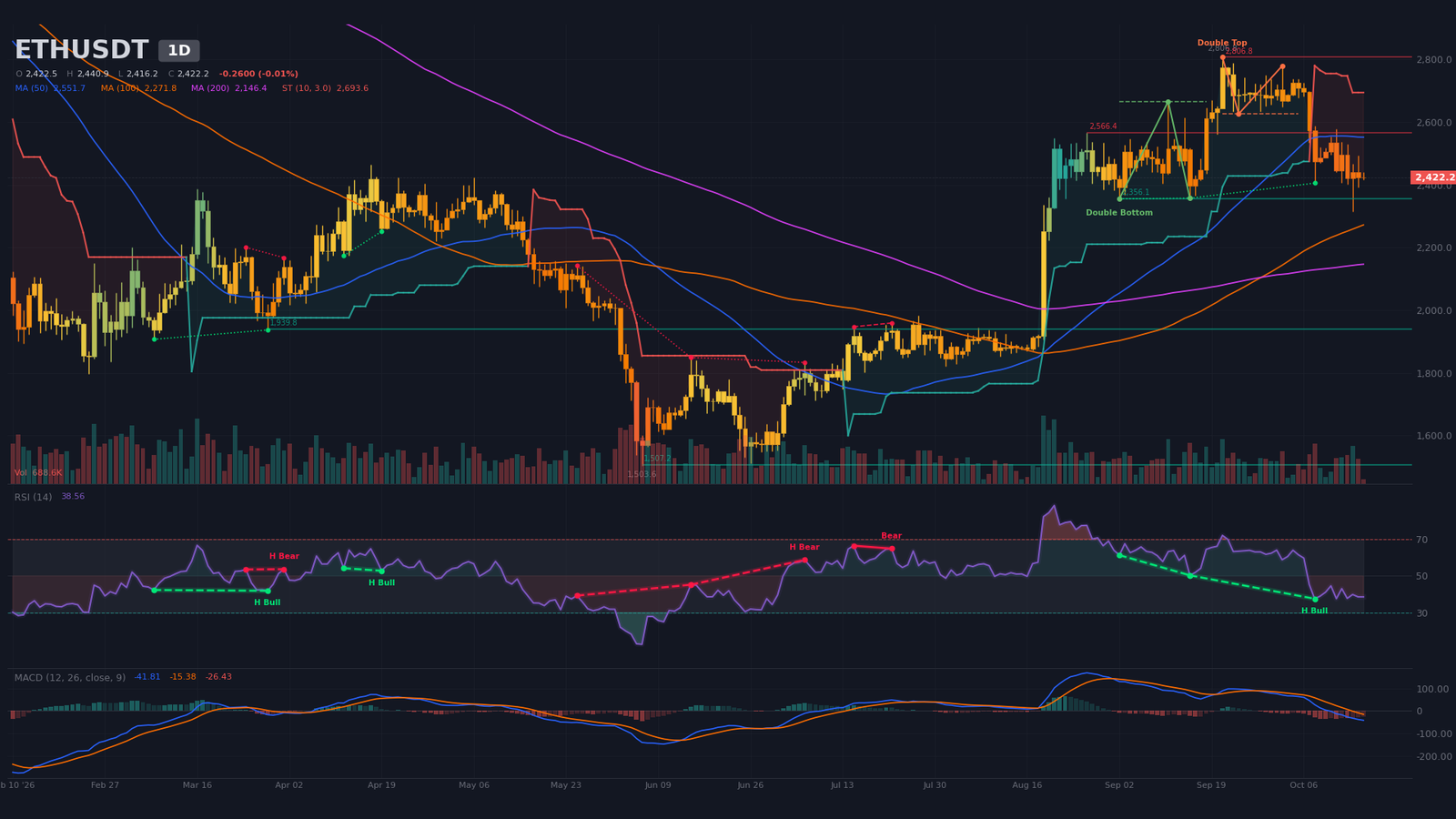The image size is (1456, 819).
Task: Open the 1D timeframe badge
Action: (x=179, y=51)
